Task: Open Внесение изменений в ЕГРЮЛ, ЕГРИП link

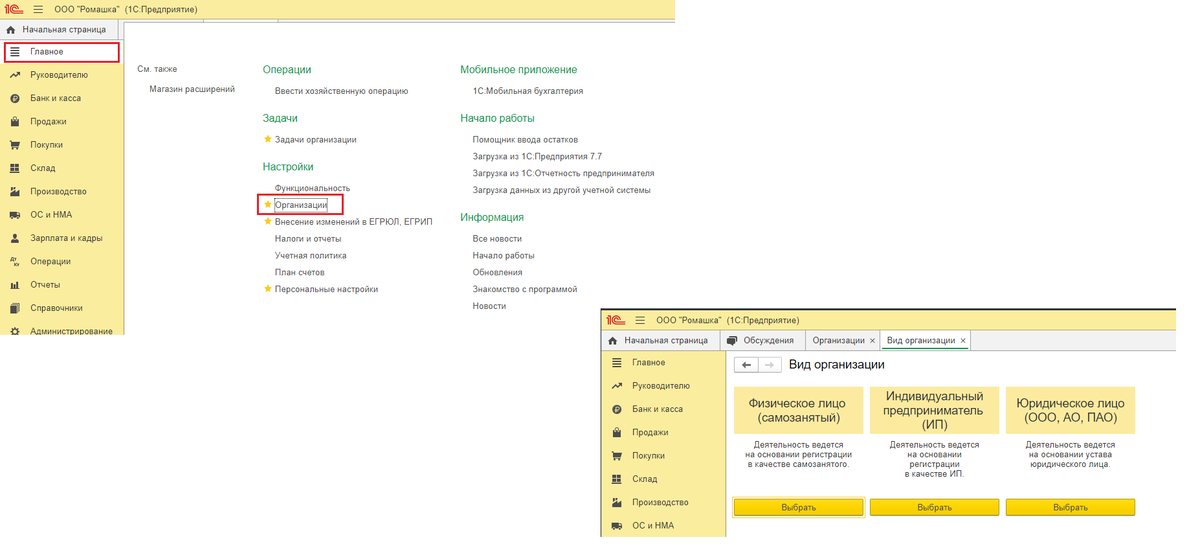Action: tap(353, 221)
